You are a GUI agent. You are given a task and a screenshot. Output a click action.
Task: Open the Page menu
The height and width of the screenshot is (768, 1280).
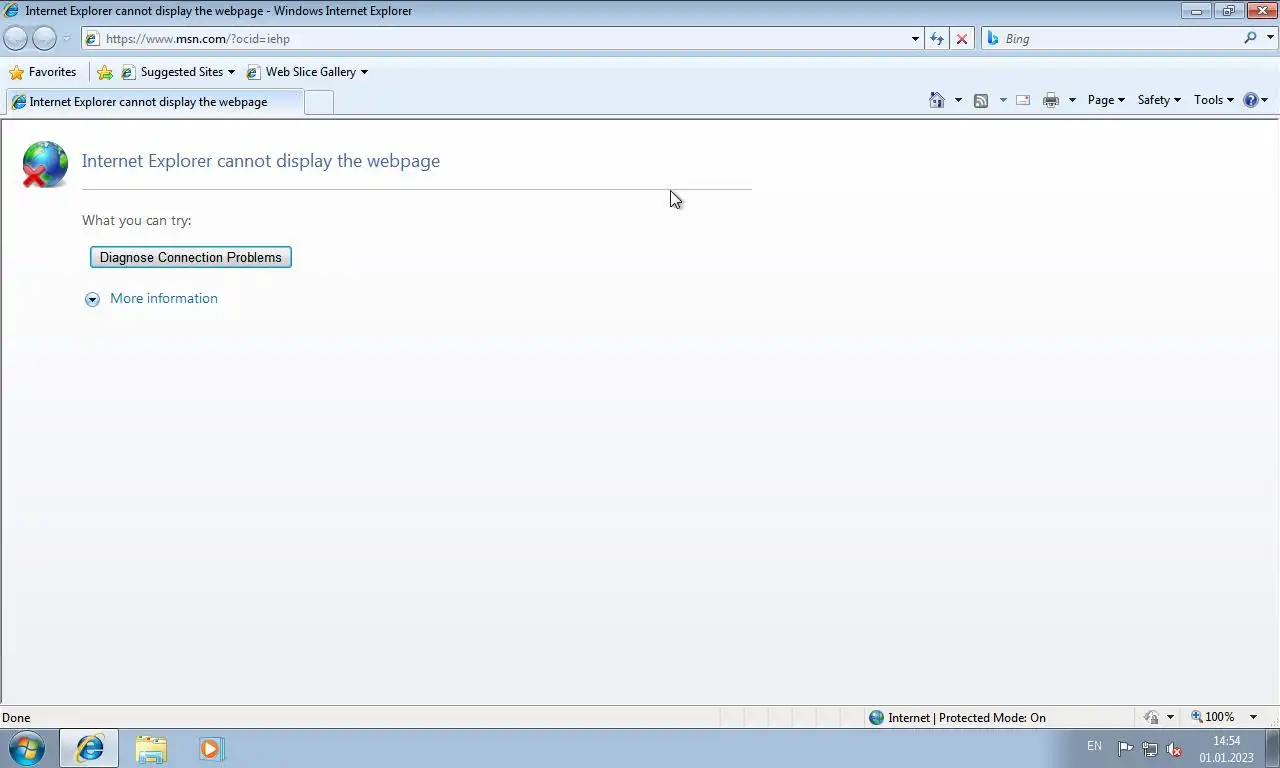tap(1106, 100)
